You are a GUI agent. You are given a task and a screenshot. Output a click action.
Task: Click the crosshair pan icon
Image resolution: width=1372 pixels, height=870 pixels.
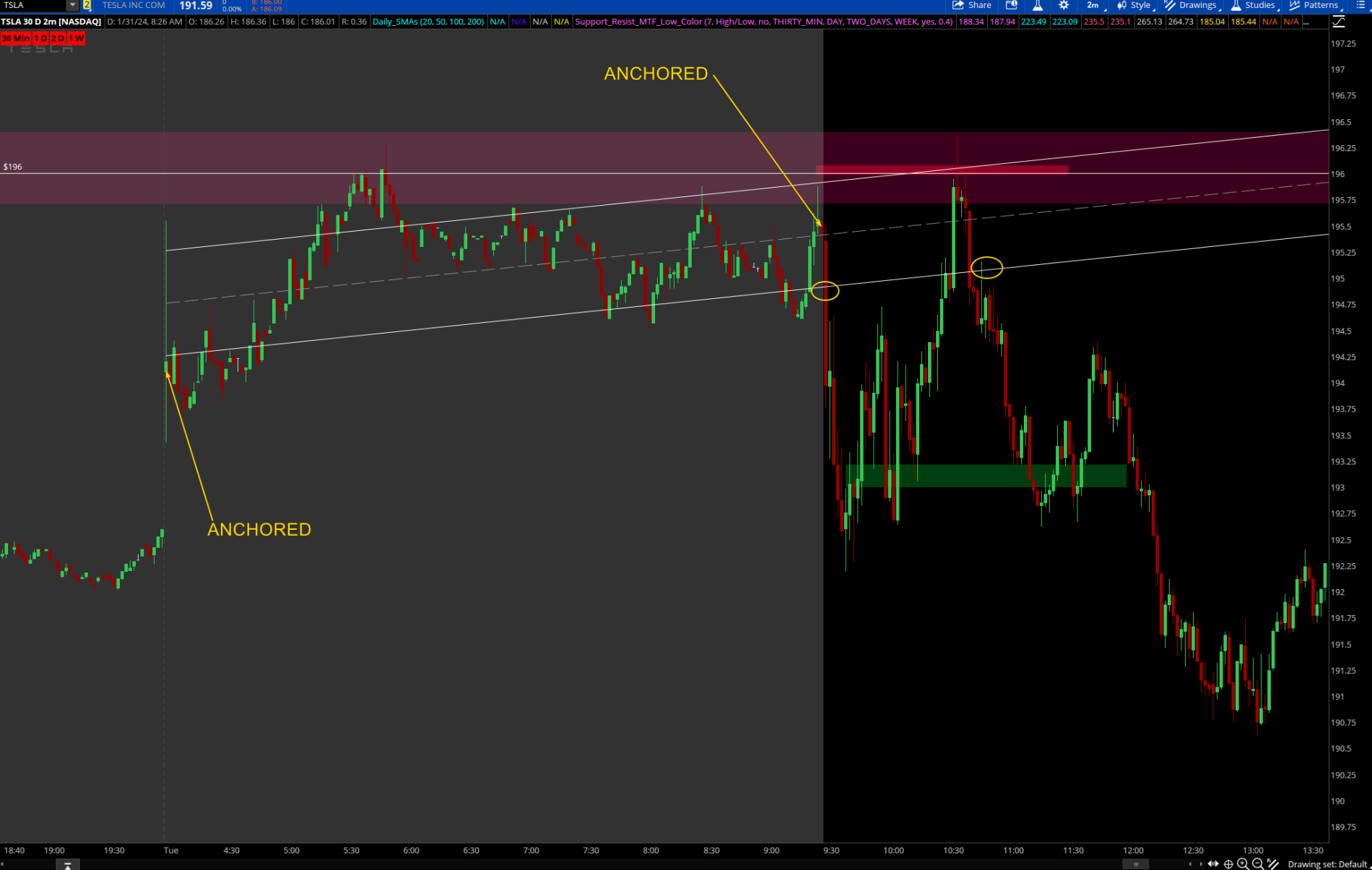pyautogui.click(x=1228, y=864)
